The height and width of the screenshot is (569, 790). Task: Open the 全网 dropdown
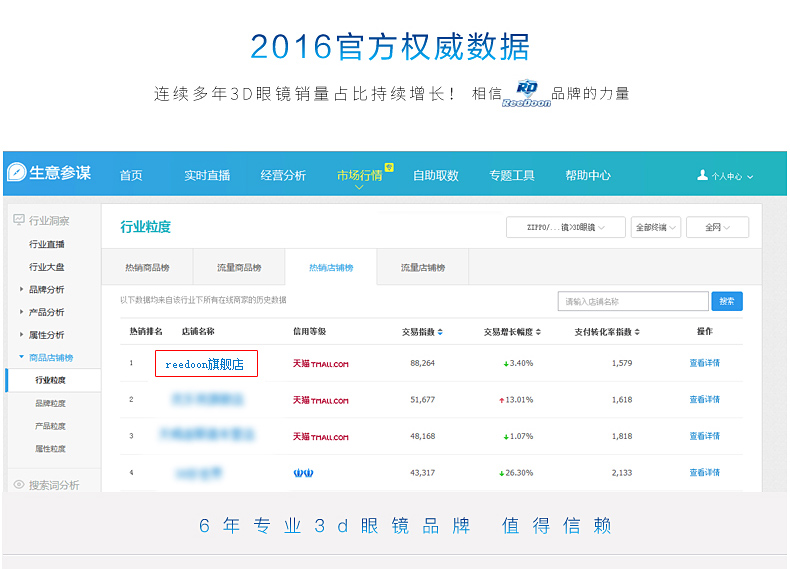pos(717,227)
